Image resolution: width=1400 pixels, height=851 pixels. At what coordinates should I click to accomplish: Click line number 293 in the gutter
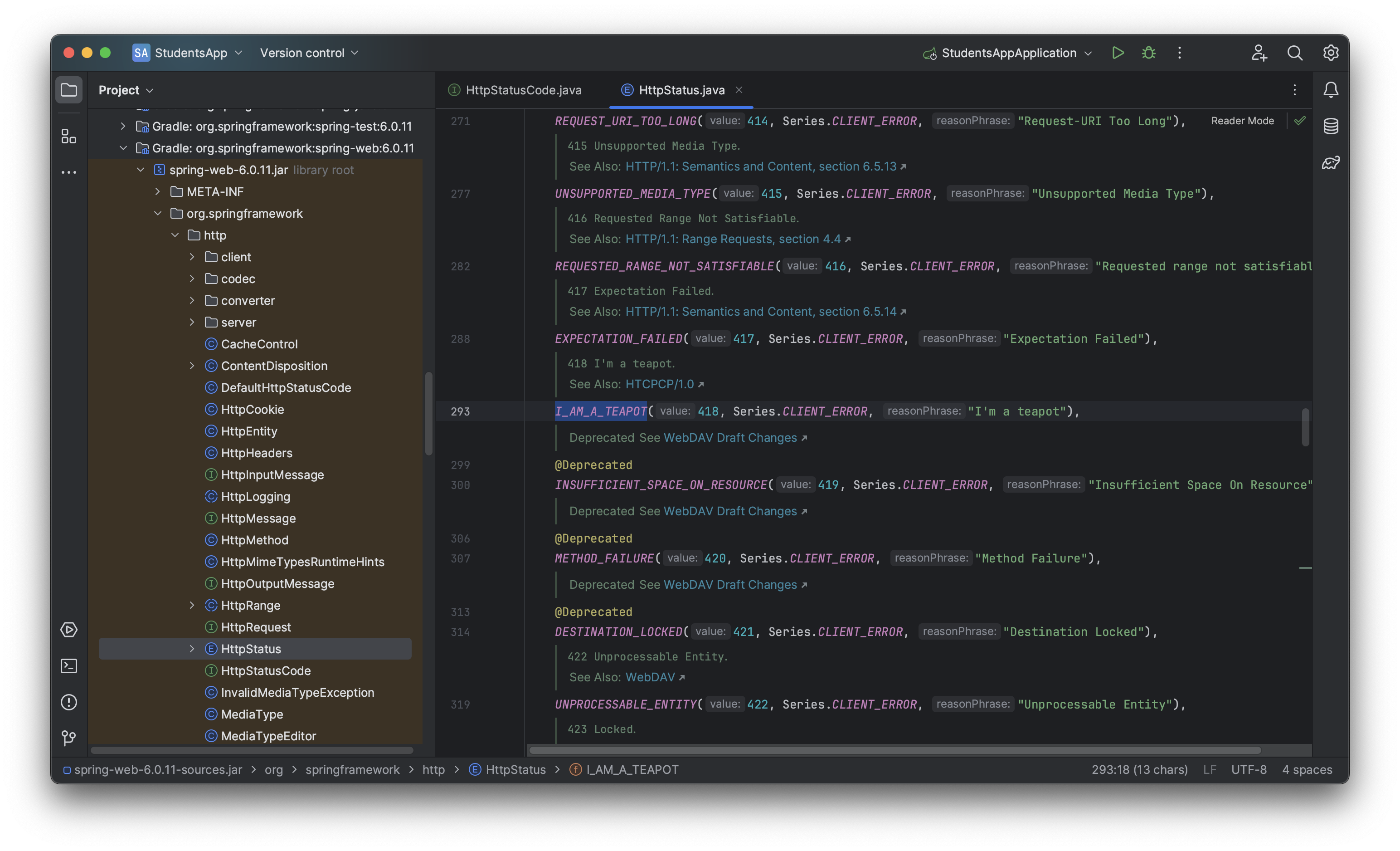pos(460,411)
